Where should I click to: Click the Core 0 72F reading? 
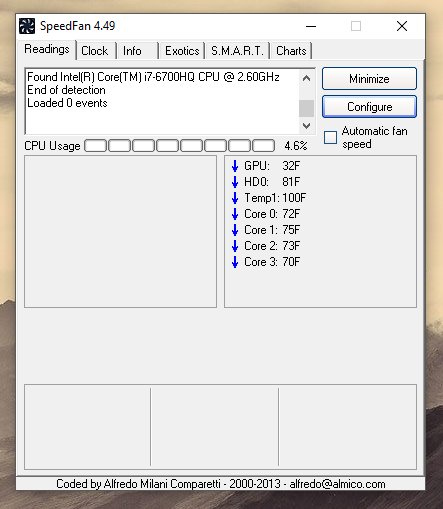pyautogui.click(x=272, y=214)
